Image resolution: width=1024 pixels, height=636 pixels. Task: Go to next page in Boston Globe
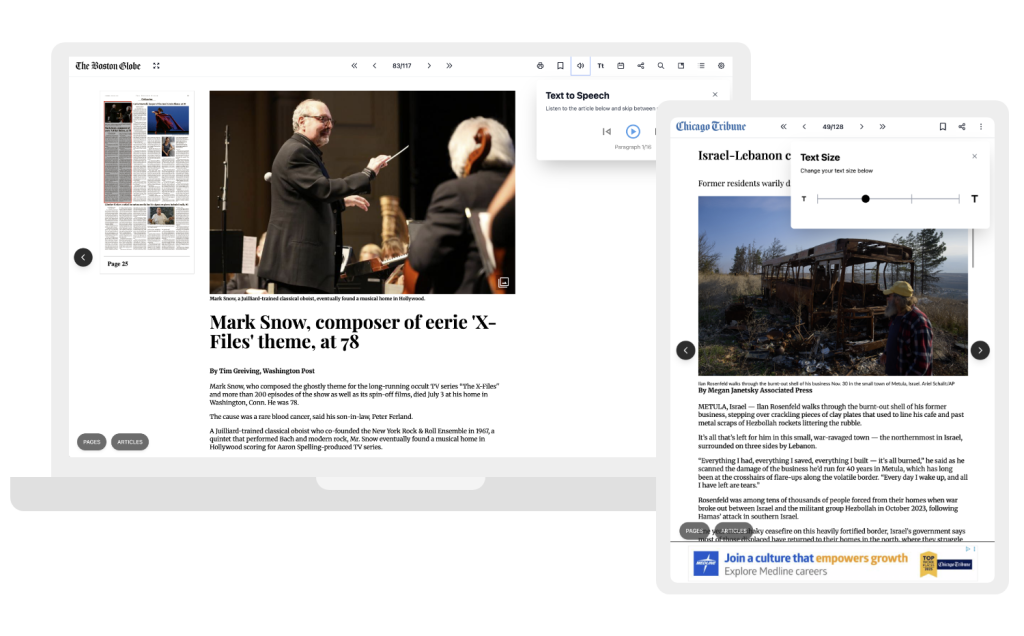point(429,66)
